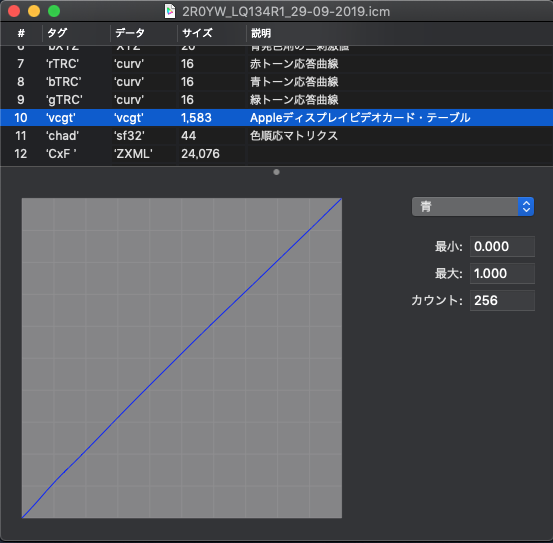Select the 'rTRC' tag row
The height and width of the screenshot is (543, 553).
(276, 64)
